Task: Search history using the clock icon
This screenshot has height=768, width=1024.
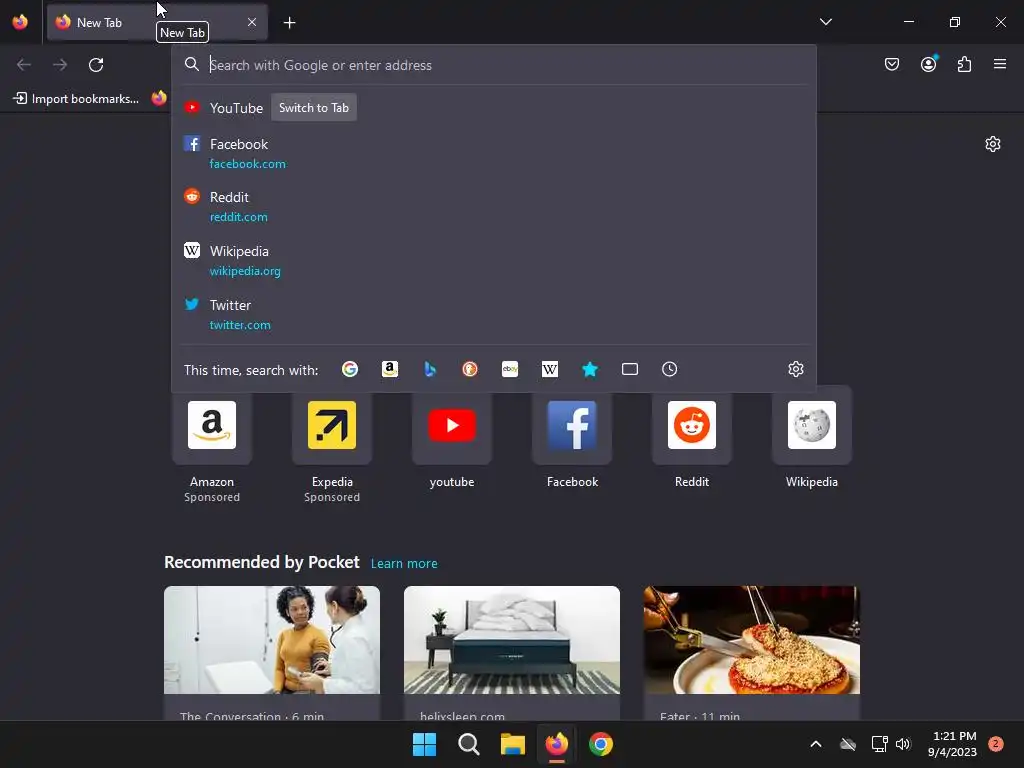Action: 669,370
